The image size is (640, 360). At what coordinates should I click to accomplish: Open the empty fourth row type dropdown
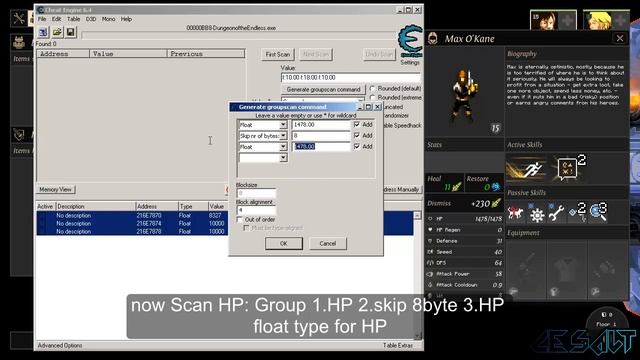283,158
